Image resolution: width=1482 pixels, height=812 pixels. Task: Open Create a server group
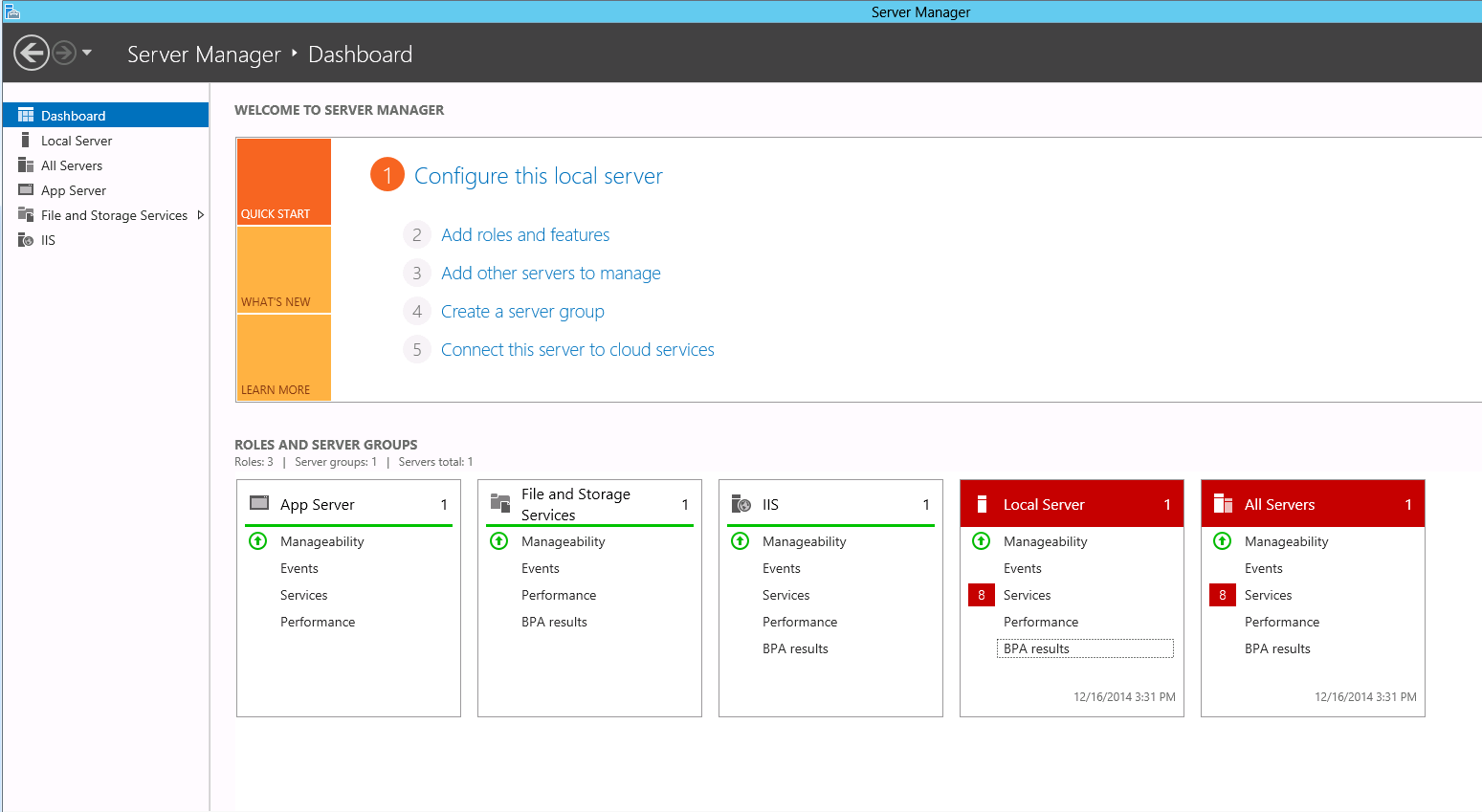click(522, 311)
